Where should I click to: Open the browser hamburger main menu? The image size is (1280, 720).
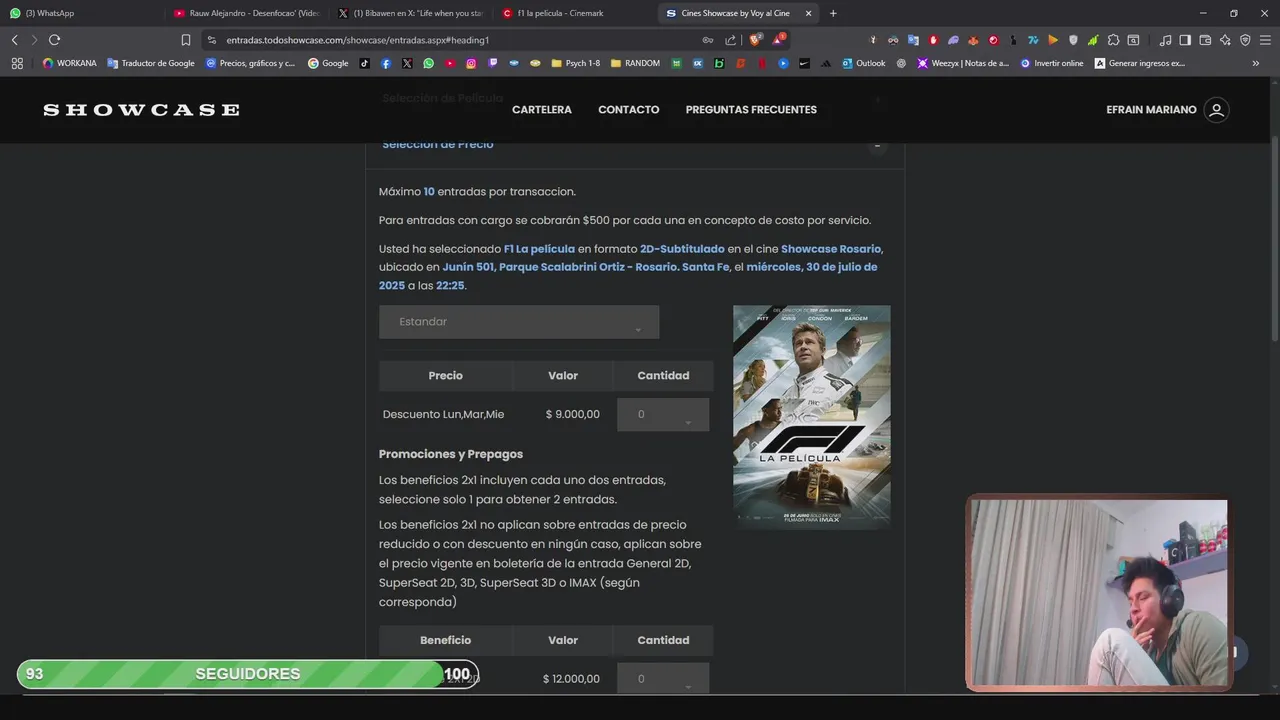(1265, 40)
